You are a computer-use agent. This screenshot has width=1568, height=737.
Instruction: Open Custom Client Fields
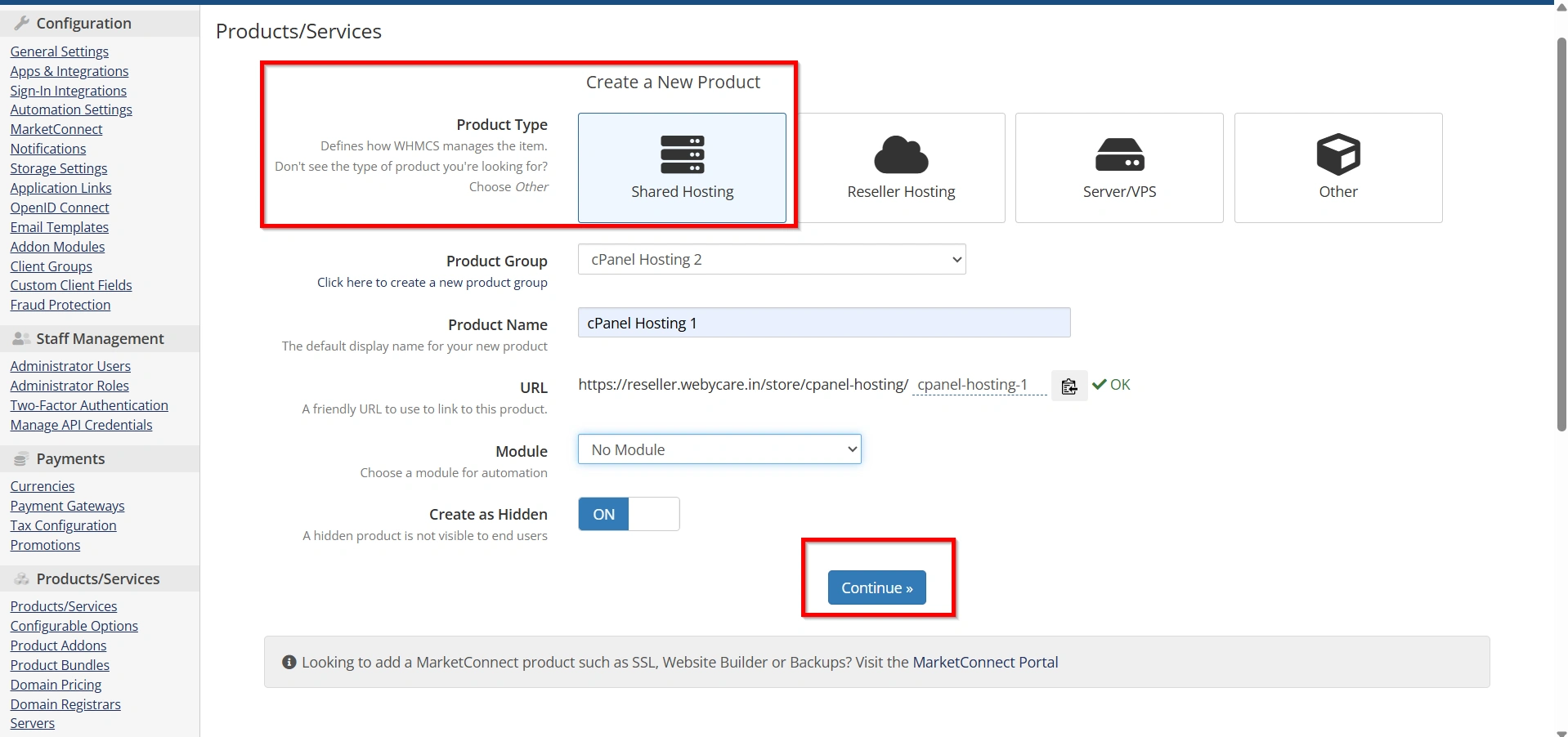71,285
